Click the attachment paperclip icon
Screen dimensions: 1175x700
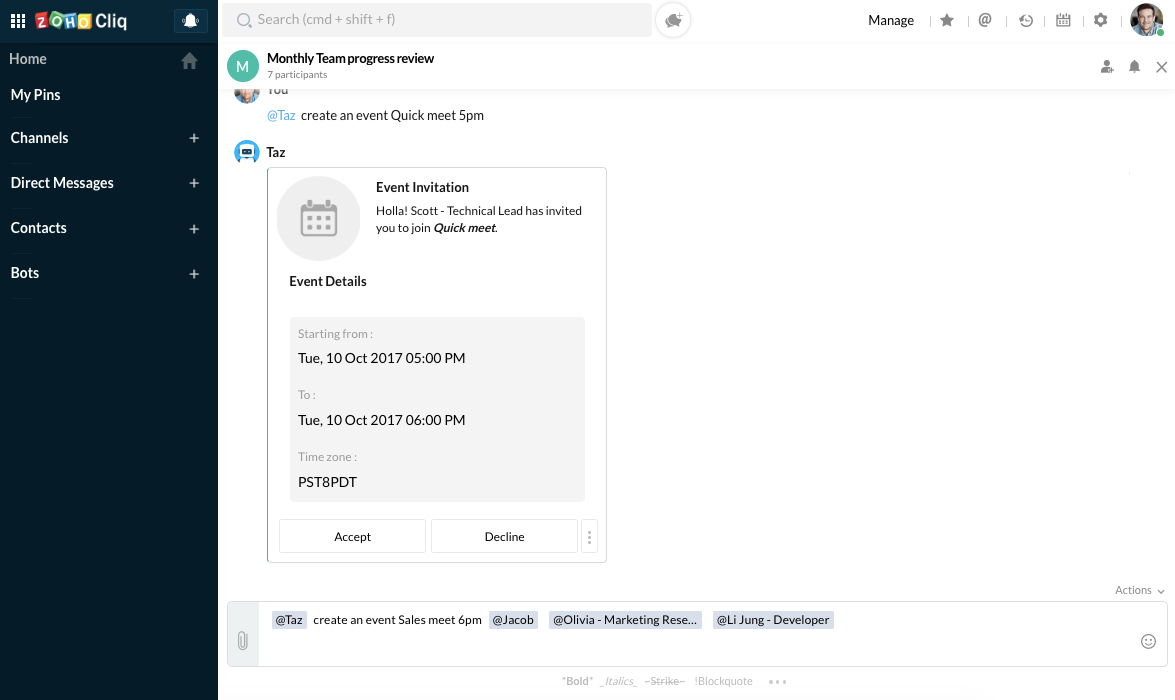click(242, 640)
